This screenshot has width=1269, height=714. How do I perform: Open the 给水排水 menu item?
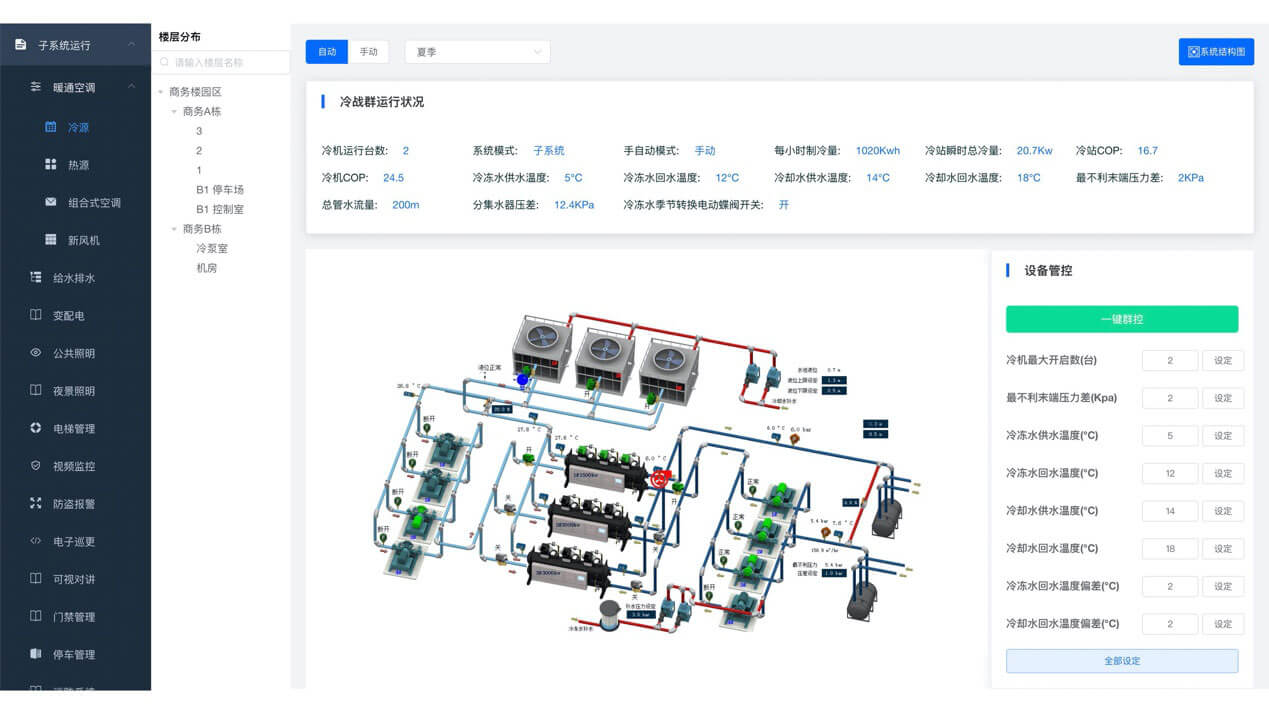74,278
